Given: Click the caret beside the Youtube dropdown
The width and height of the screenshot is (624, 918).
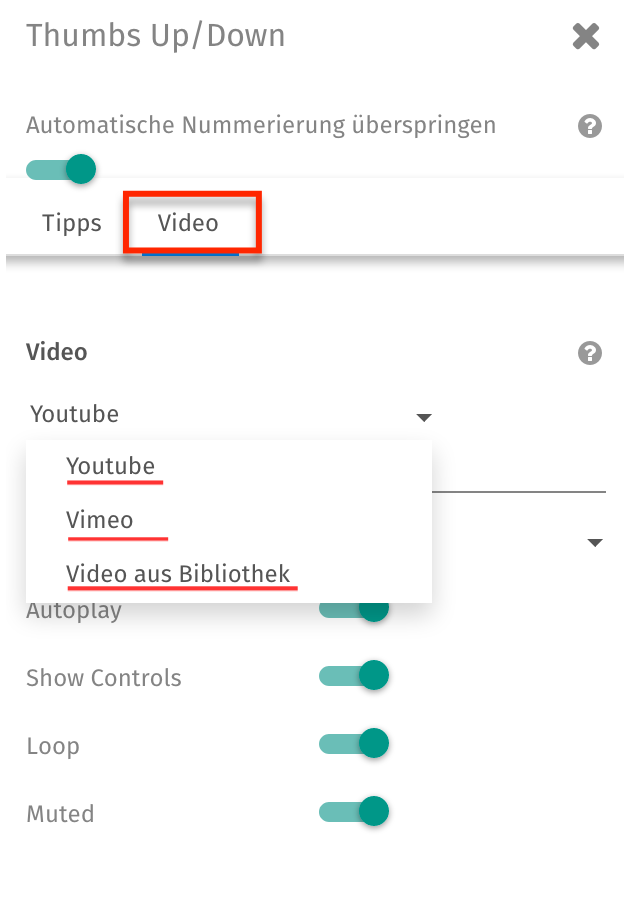Looking at the screenshot, I should tap(423, 417).
